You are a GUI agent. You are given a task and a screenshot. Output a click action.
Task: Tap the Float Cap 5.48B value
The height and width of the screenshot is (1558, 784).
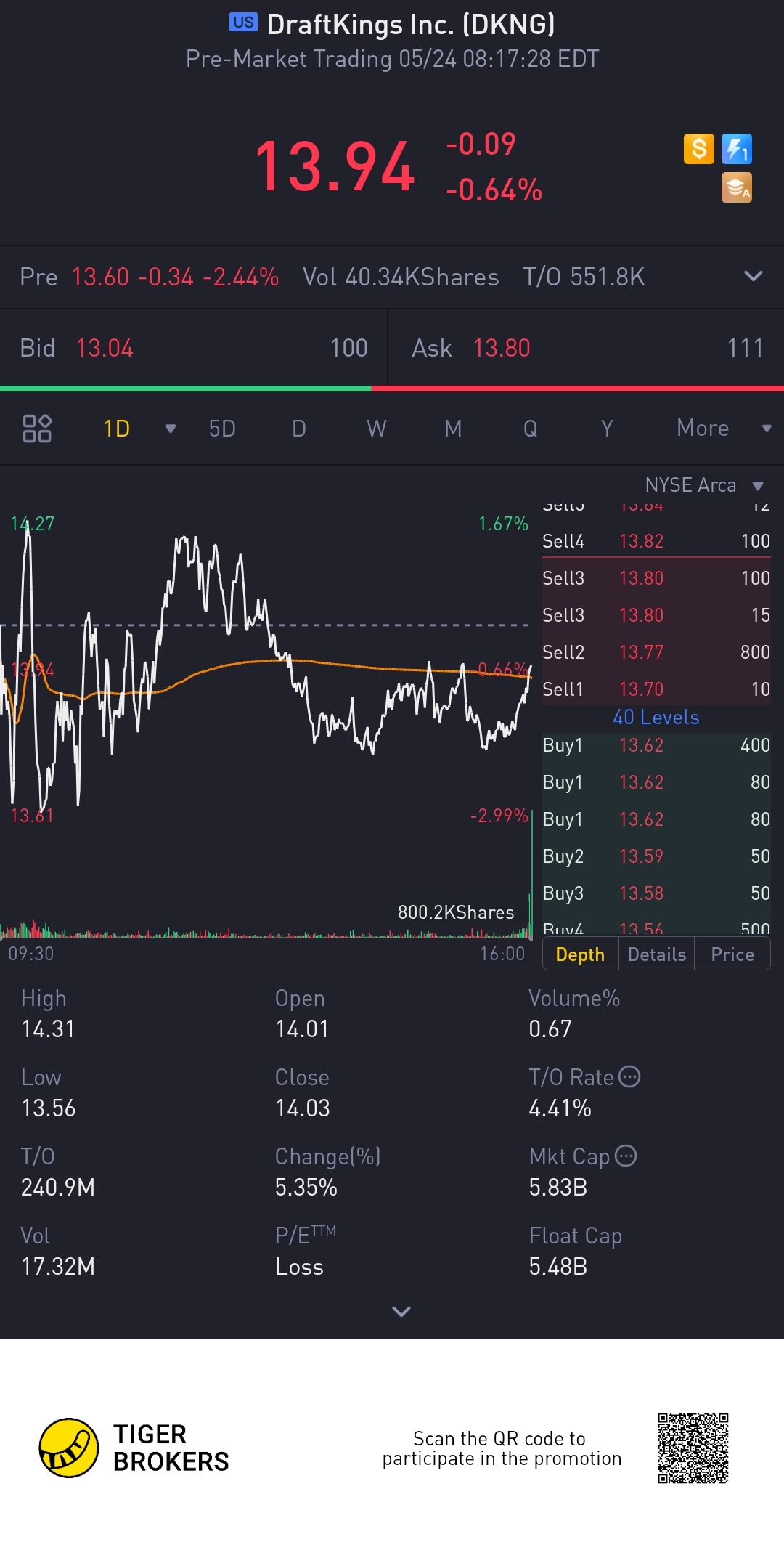pos(558,1267)
